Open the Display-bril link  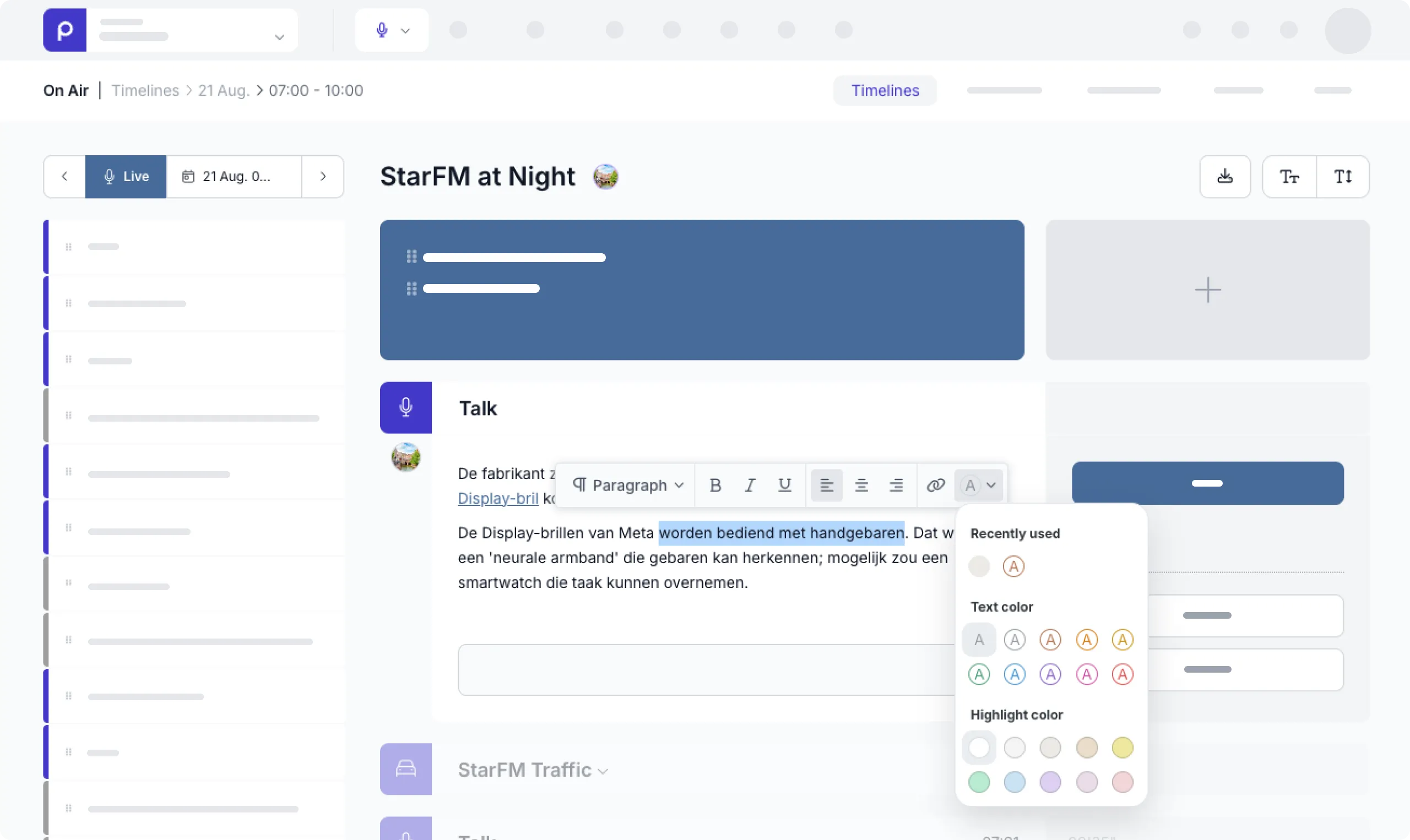click(498, 498)
